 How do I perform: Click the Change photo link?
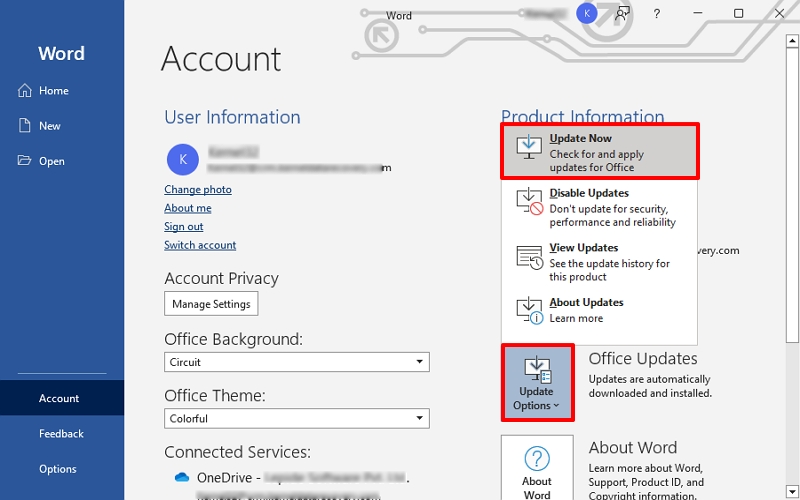pyautogui.click(x=198, y=190)
